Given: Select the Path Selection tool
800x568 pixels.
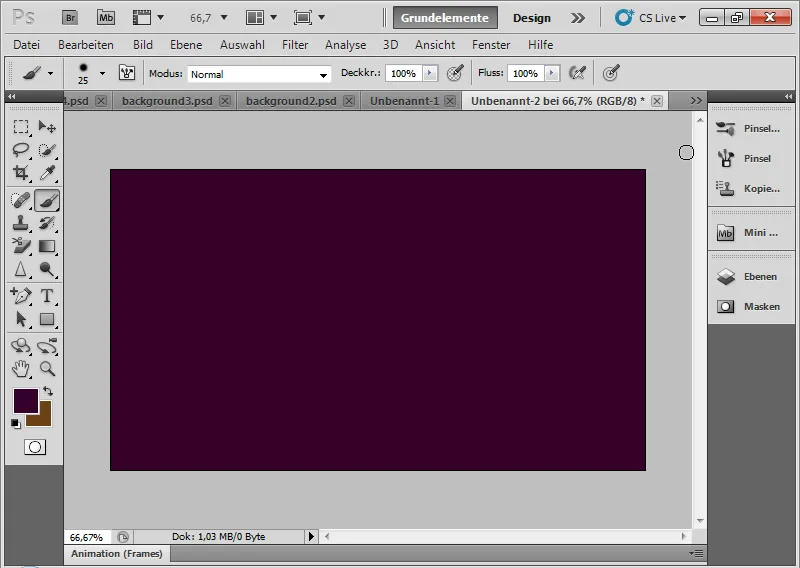Looking at the screenshot, I should pyautogui.click(x=21, y=319).
